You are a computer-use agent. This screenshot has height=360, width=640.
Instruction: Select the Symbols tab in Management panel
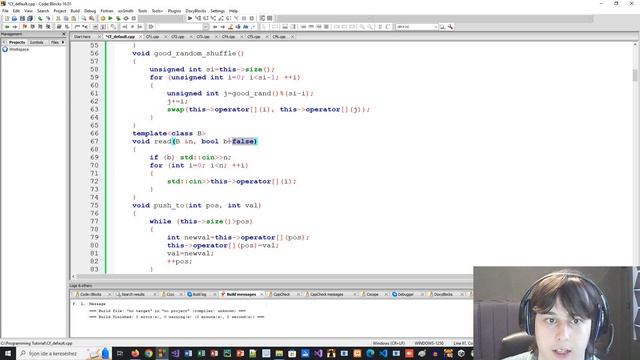(36, 42)
